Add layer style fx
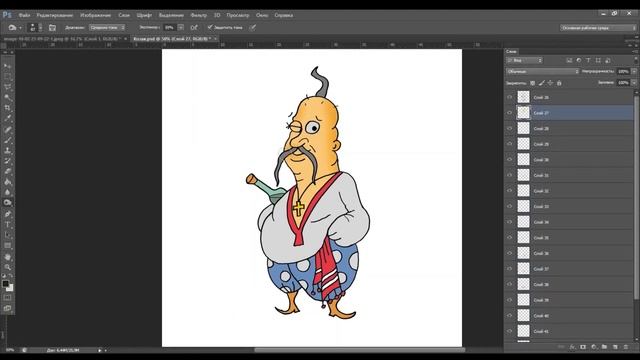Image resolution: width=640 pixels, height=360 pixels. pos(572,347)
